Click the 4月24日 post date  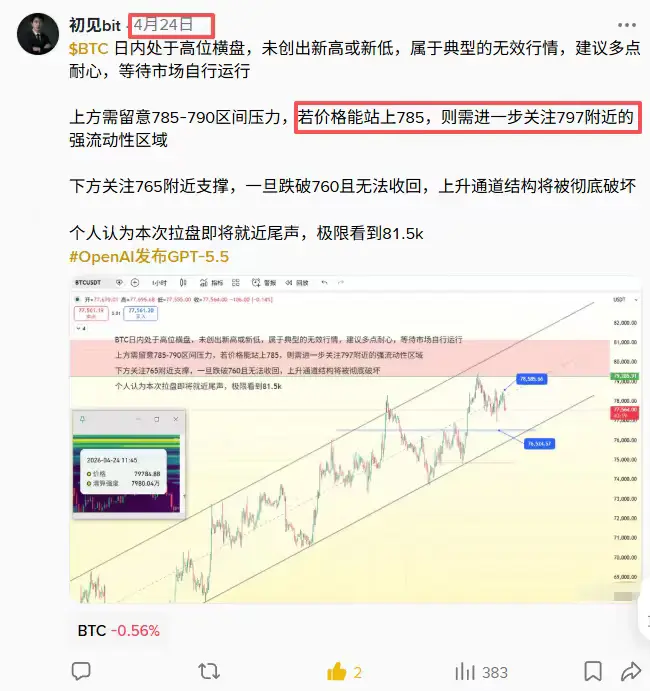tap(163, 25)
